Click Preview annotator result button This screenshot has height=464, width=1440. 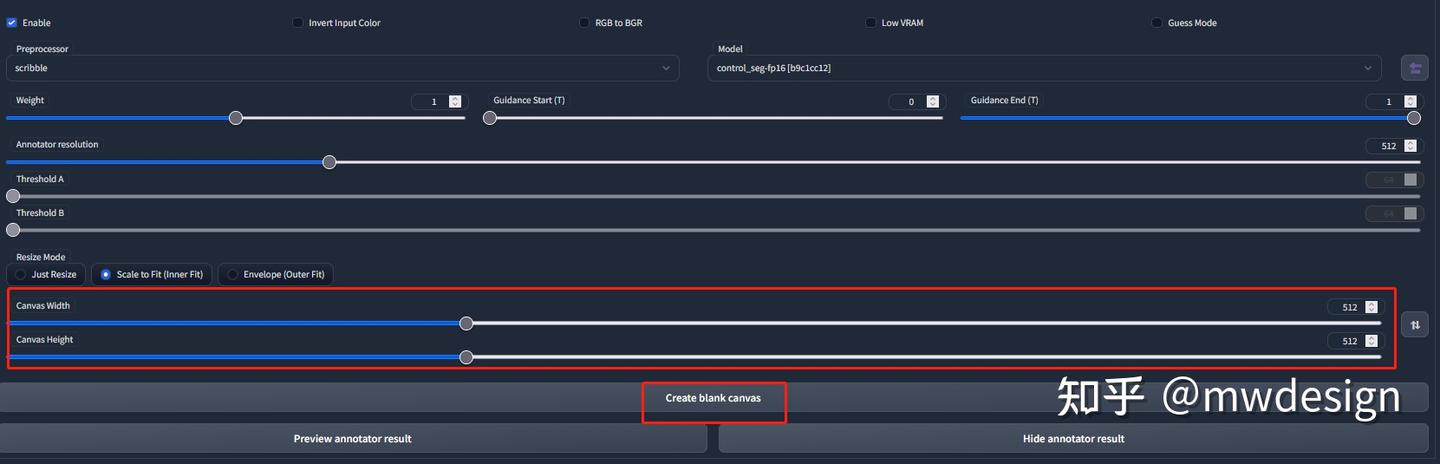click(353, 438)
